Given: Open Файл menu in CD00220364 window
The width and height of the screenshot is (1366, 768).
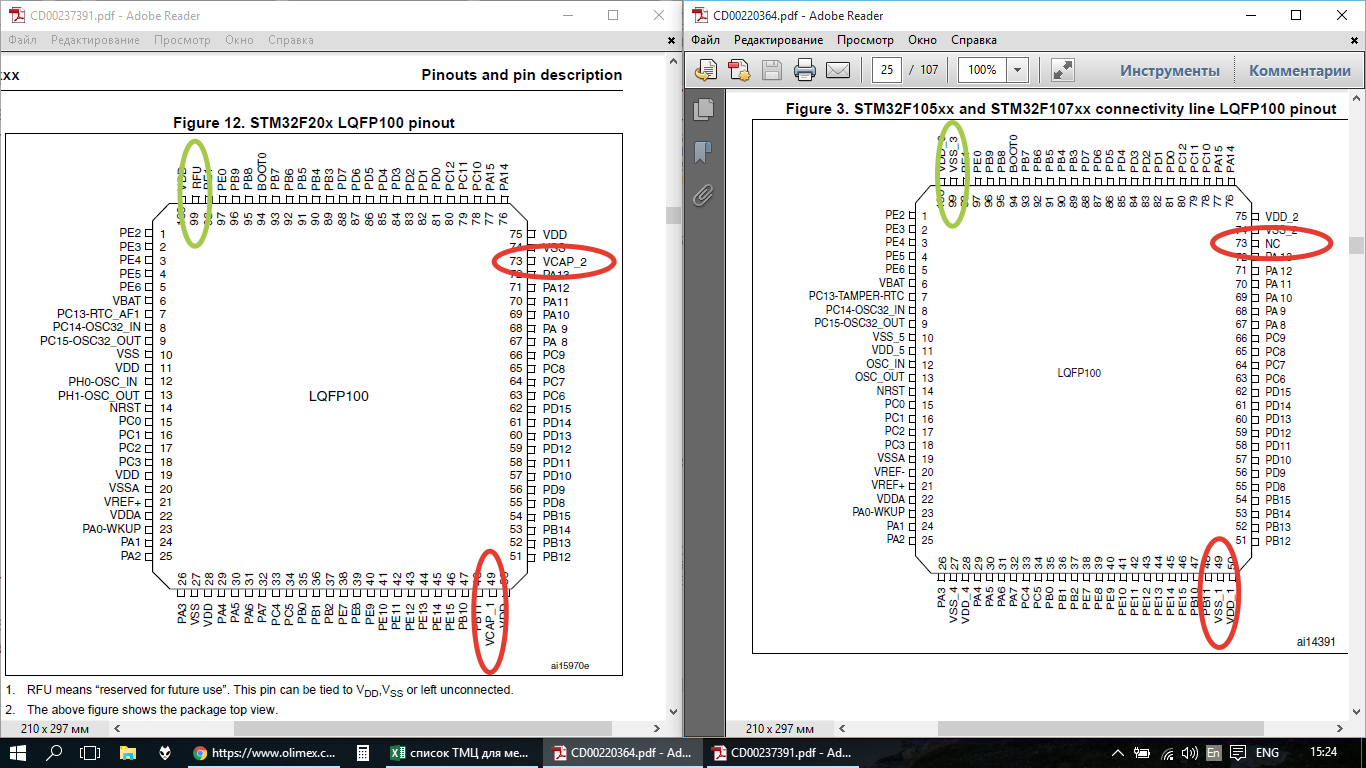Looking at the screenshot, I should coord(705,40).
